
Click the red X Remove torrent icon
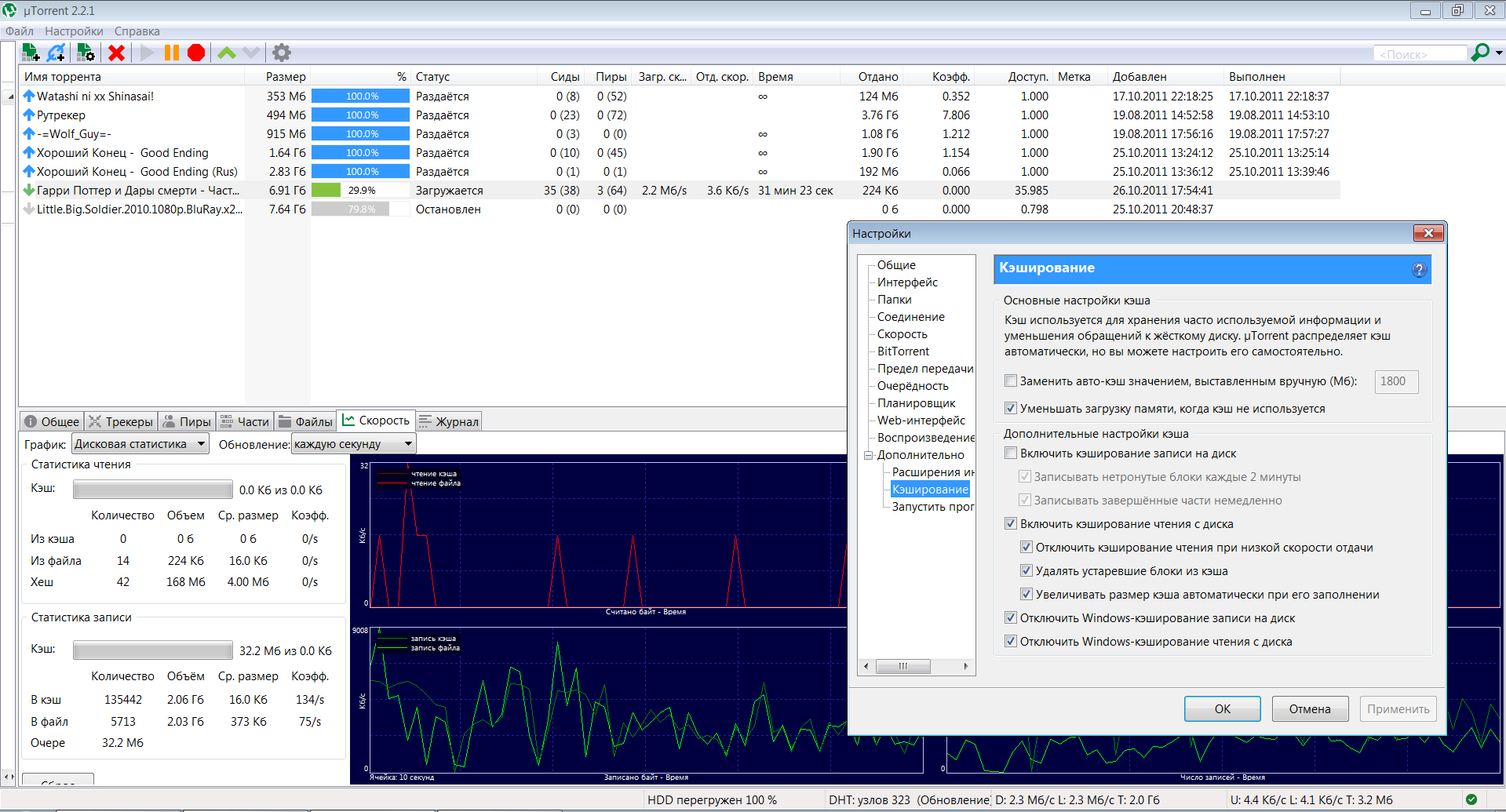(x=116, y=53)
